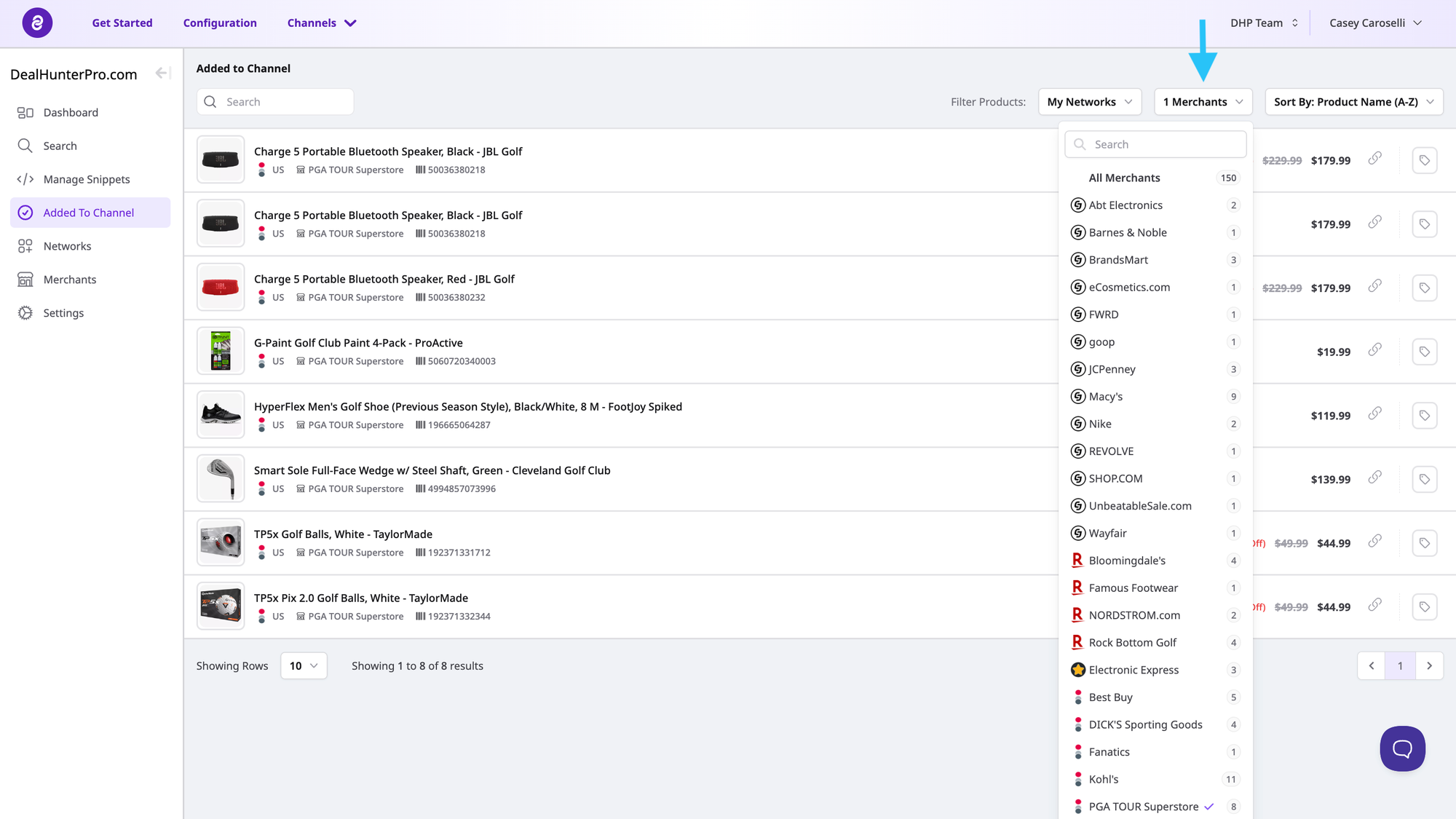Open the Channels menu
The height and width of the screenshot is (819, 1456).
coord(321,23)
